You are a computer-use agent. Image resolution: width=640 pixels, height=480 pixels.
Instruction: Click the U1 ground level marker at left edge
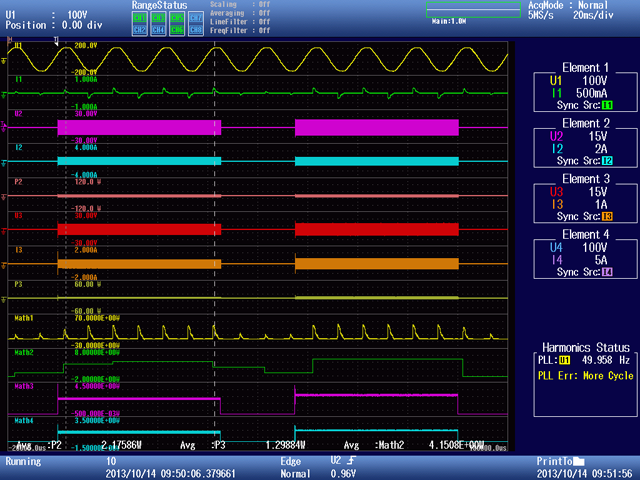4,61
